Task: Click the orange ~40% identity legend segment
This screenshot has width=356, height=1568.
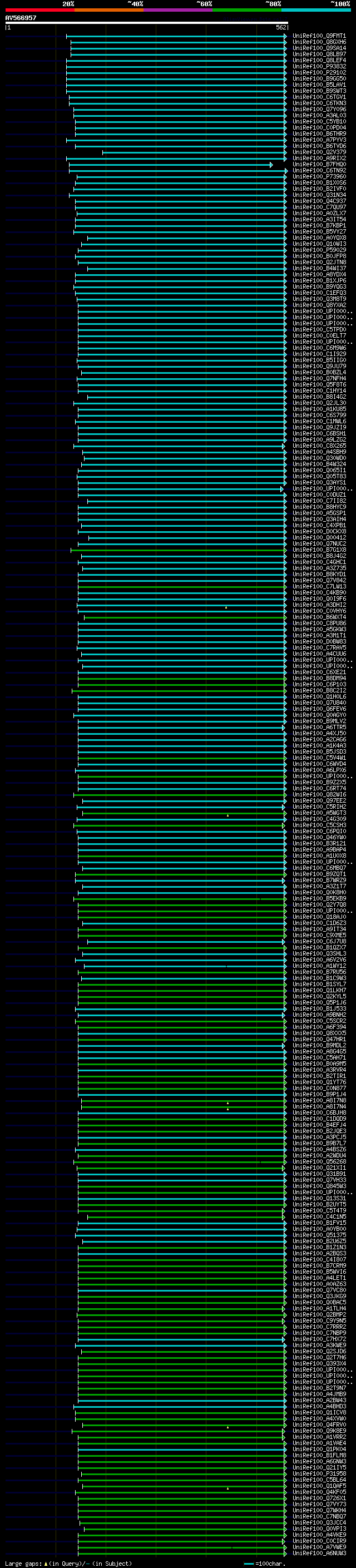Action: 109,10
